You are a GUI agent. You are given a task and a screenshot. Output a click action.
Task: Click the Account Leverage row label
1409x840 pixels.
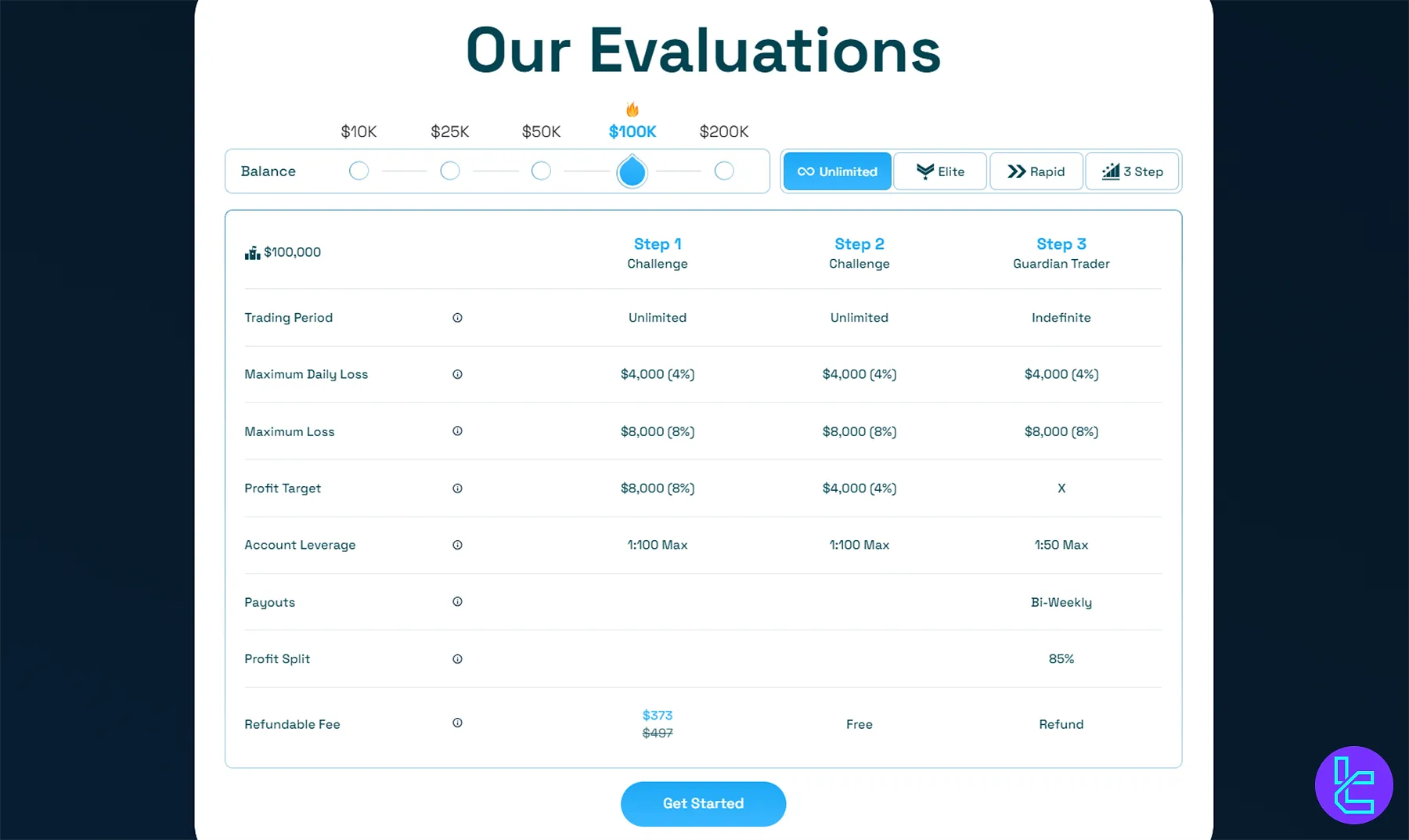click(300, 545)
